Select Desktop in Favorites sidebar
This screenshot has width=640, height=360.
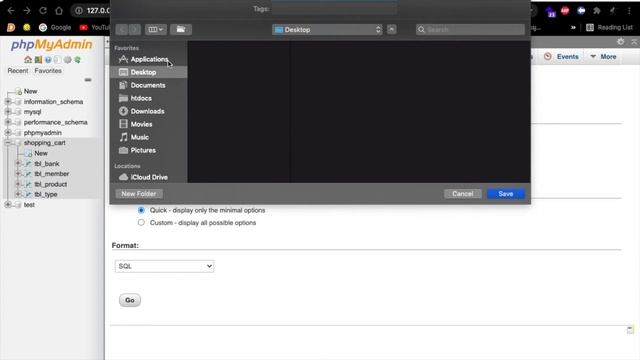[x=149, y=72]
